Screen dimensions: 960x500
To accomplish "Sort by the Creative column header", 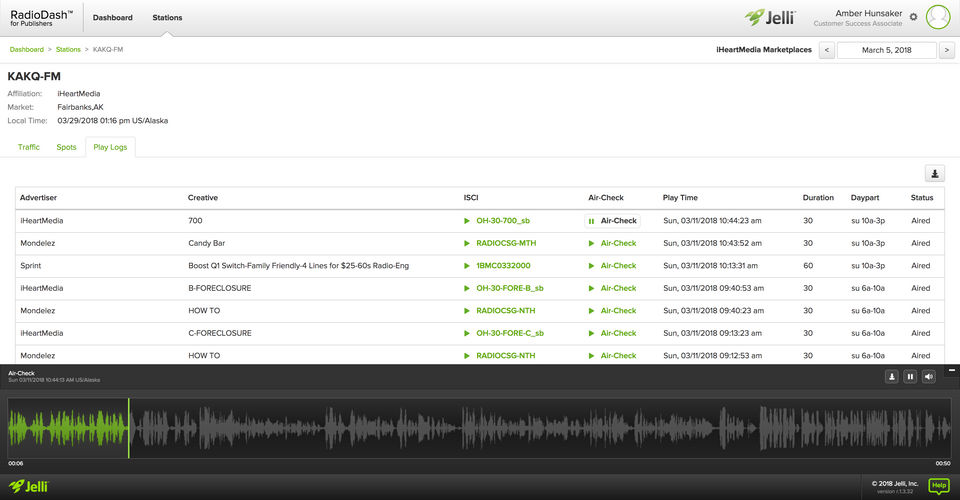I will coord(203,198).
